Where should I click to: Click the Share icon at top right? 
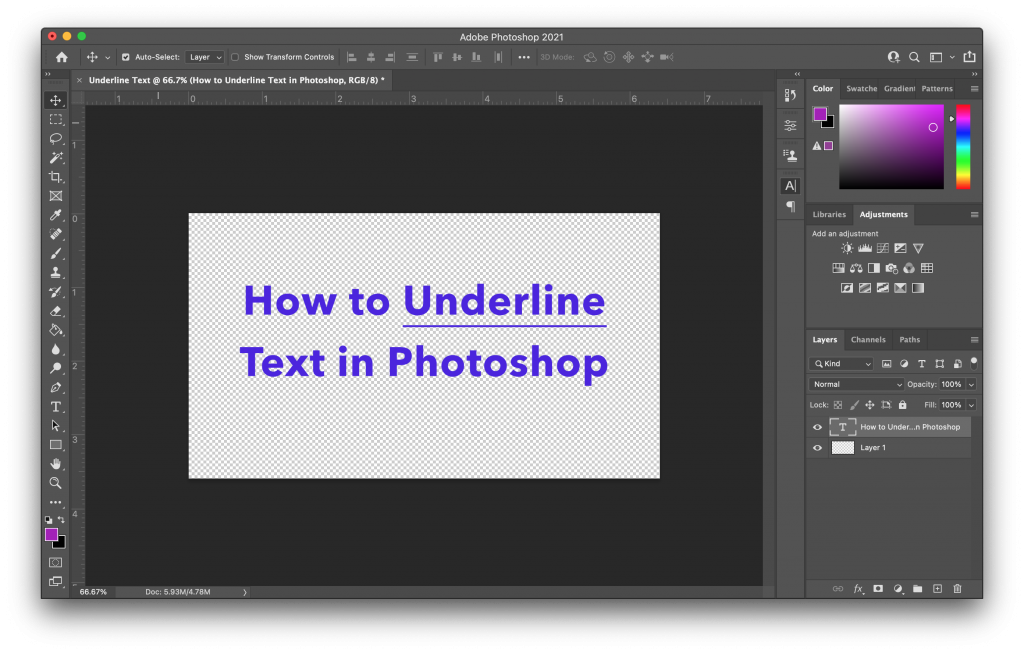(969, 57)
